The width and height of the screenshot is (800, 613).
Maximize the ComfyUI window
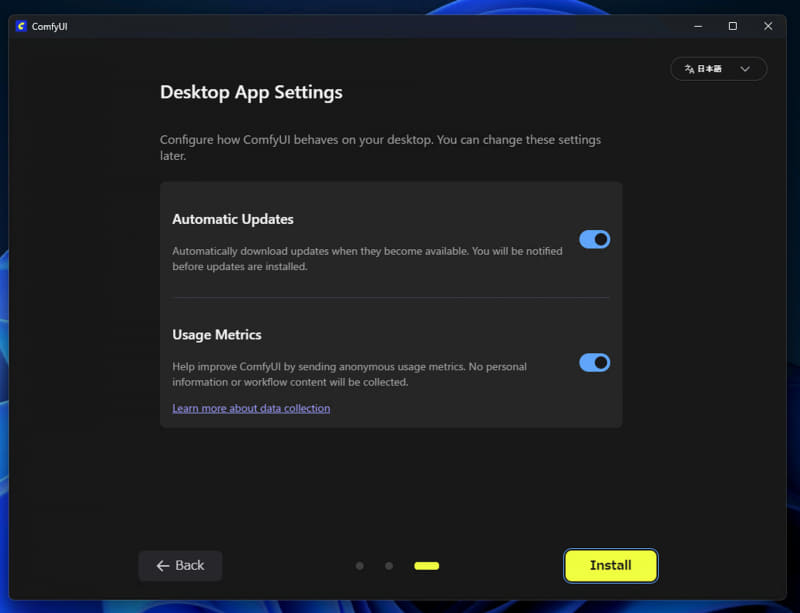[x=733, y=26]
